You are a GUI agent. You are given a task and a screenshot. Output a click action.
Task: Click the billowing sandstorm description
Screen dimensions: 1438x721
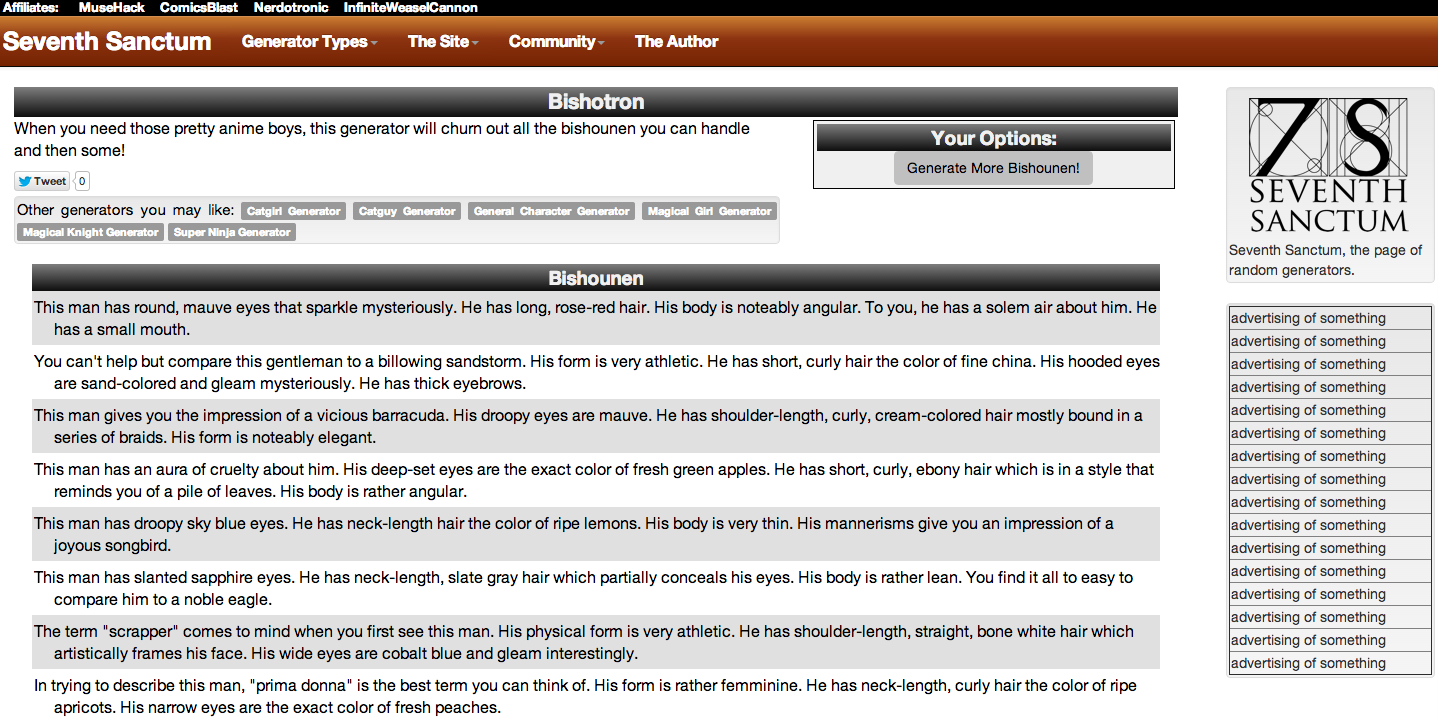click(x=596, y=372)
